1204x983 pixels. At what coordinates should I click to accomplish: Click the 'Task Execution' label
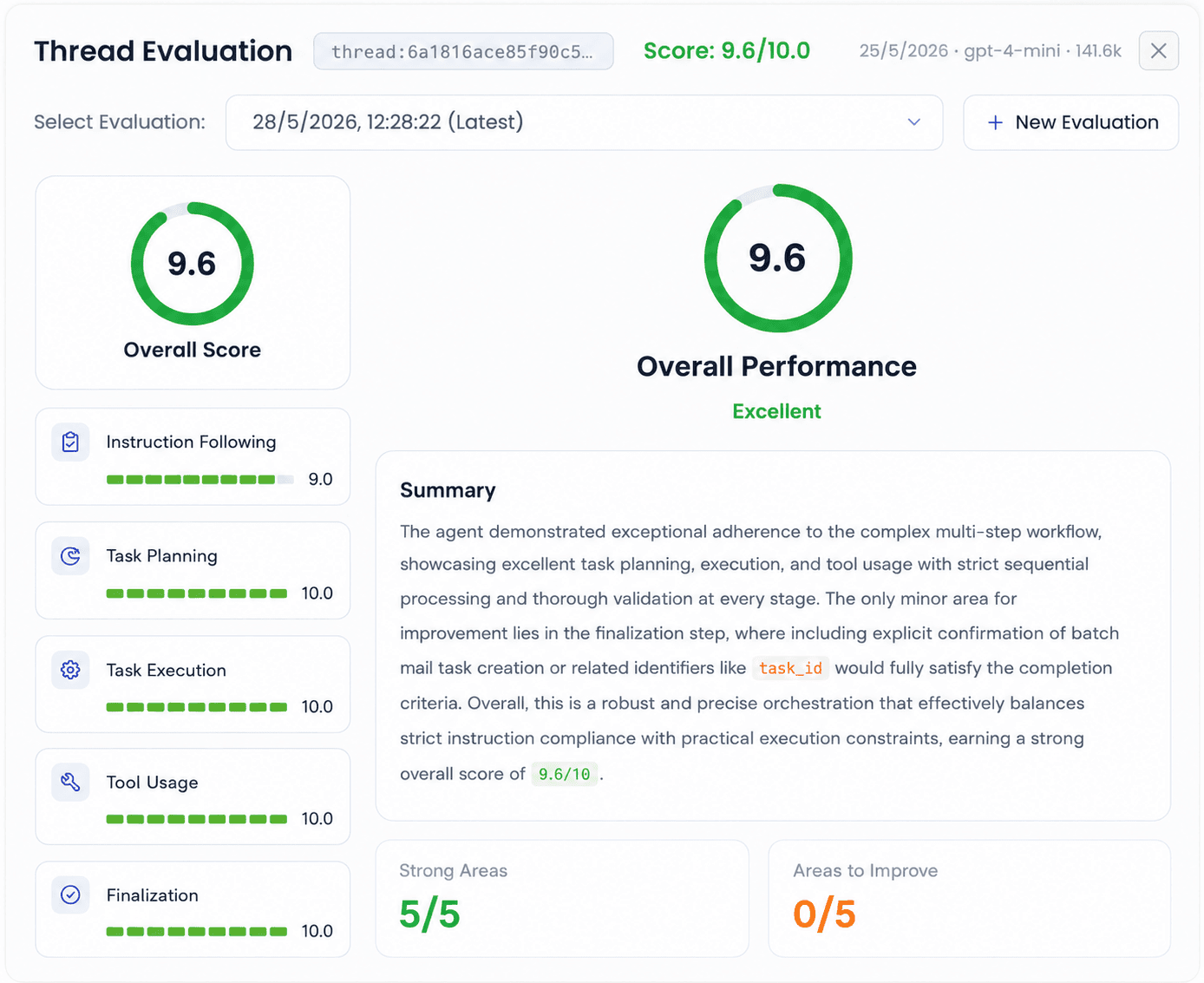point(166,670)
